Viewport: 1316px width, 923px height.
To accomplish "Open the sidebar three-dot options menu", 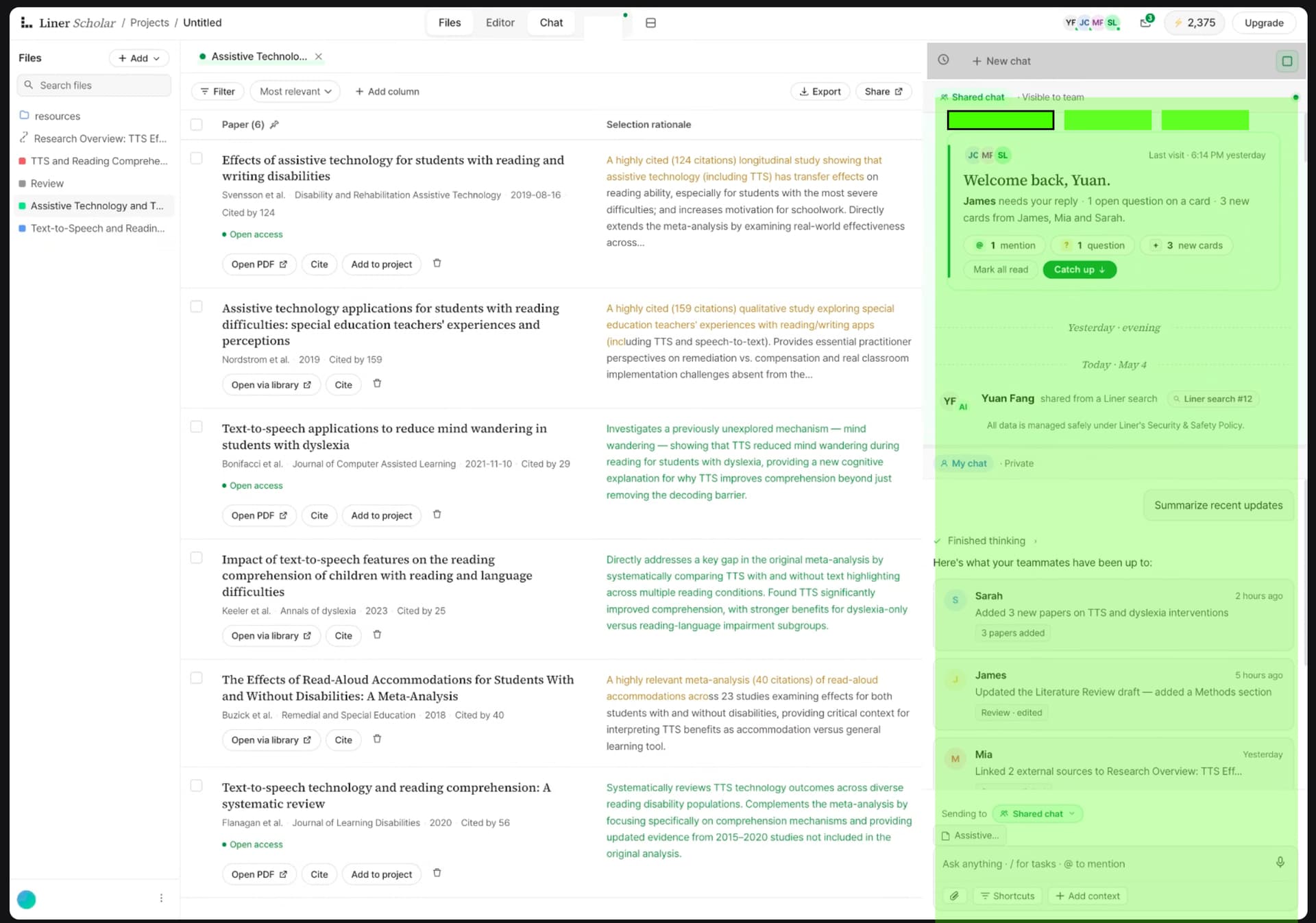I will pyautogui.click(x=161, y=898).
